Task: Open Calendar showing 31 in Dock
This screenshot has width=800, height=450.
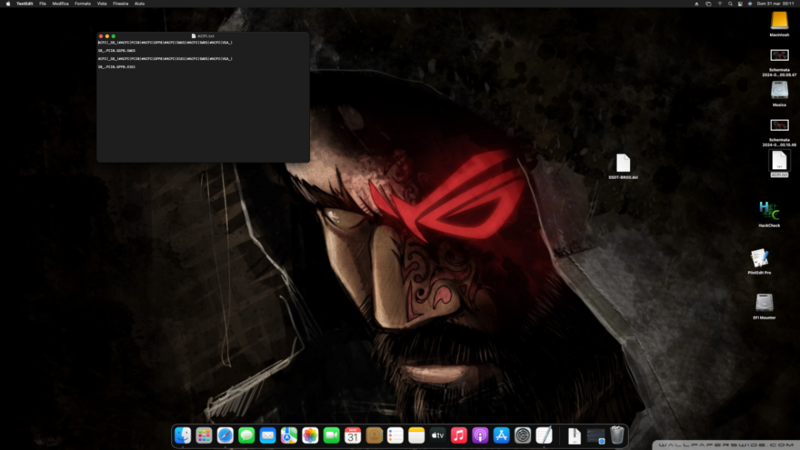Action: click(353, 436)
